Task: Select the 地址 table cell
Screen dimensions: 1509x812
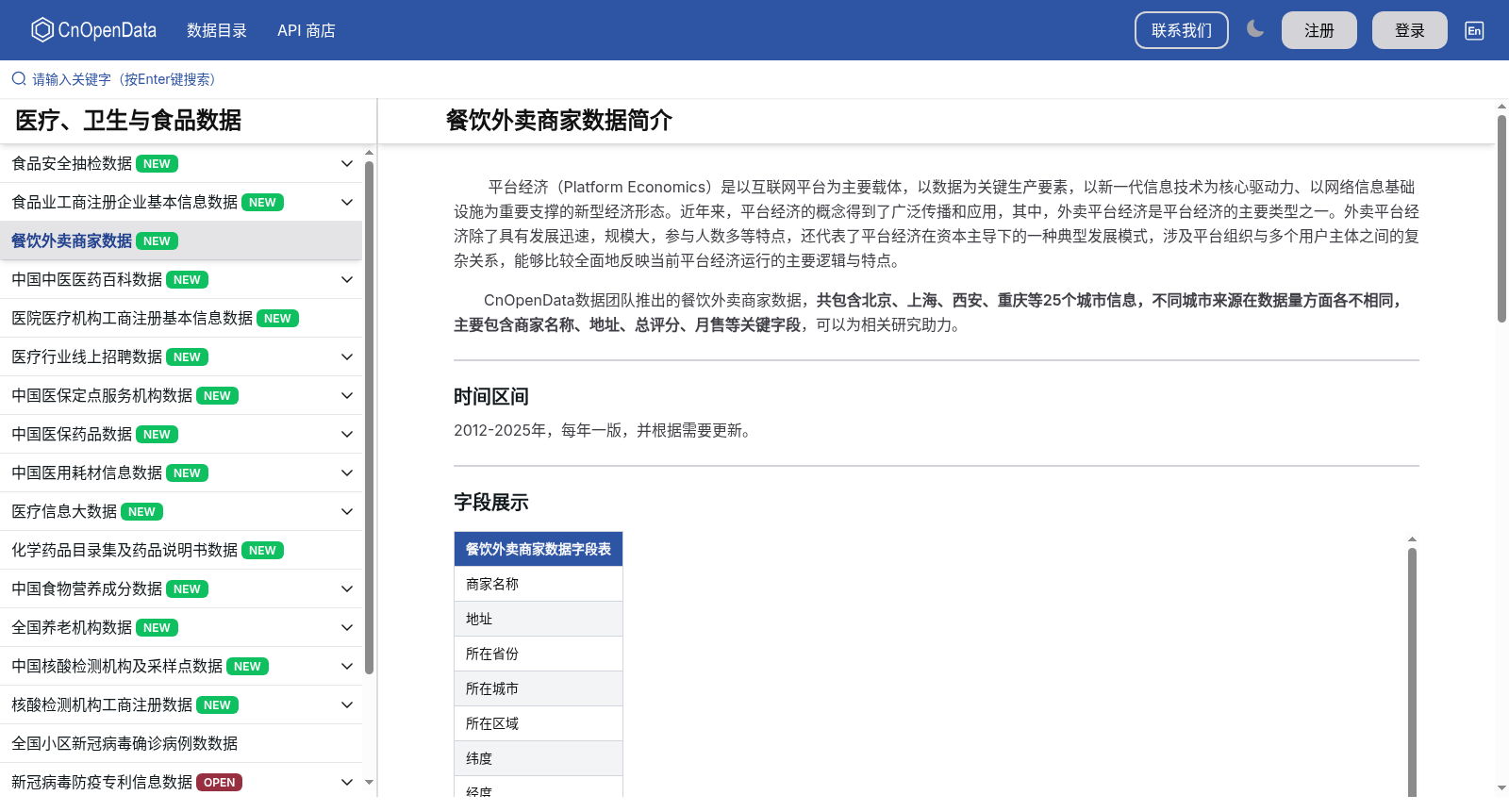Action: pyautogui.click(x=539, y=619)
